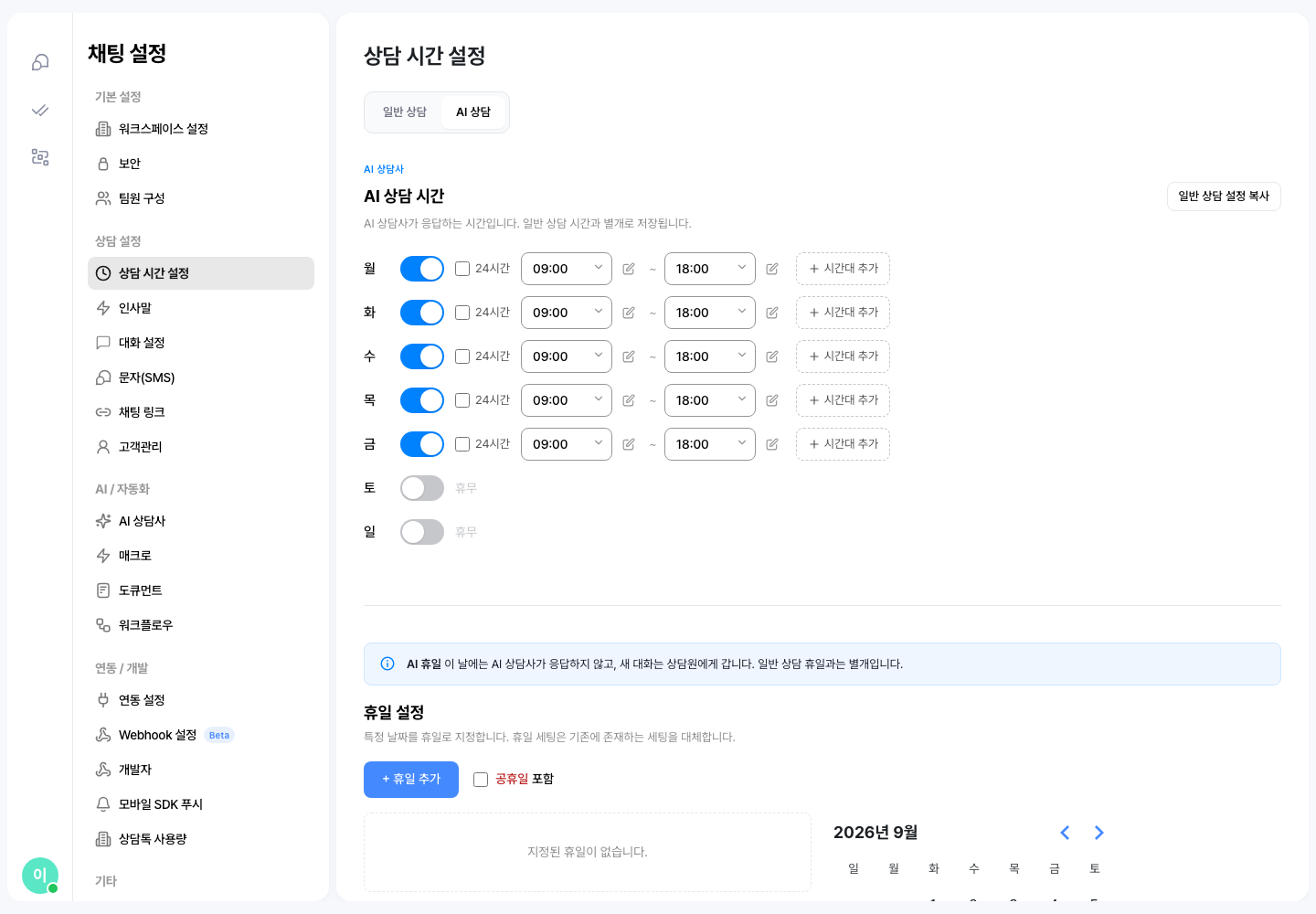The height and width of the screenshot is (914, 1316).
Task: Click the lock icon for 보안
Action: pos(103,164)
